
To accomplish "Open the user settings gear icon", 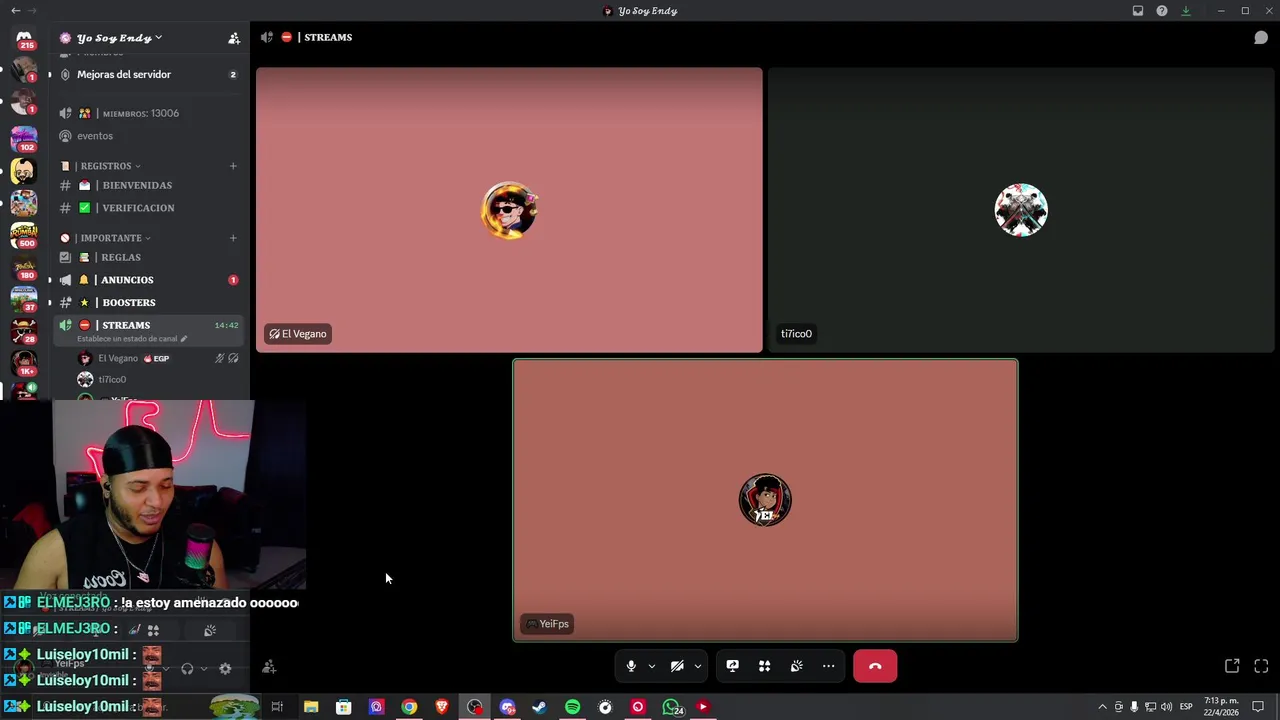I will click(225, 668).
